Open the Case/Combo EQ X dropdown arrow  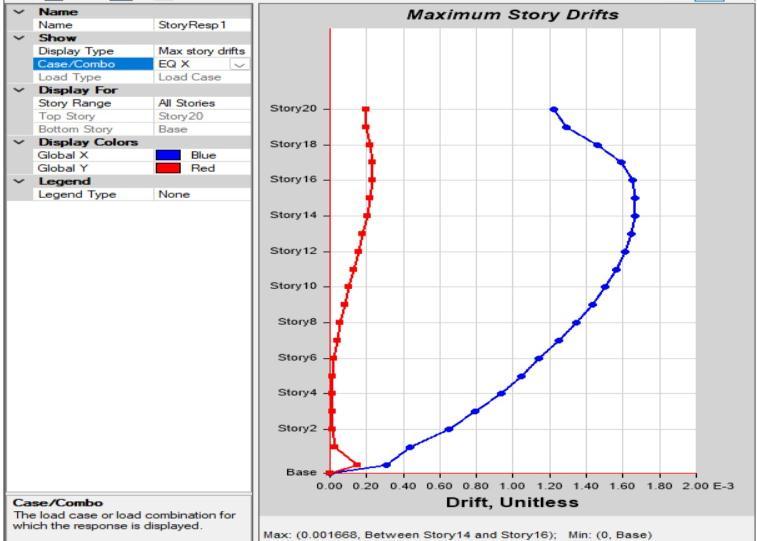pos(240,64)
